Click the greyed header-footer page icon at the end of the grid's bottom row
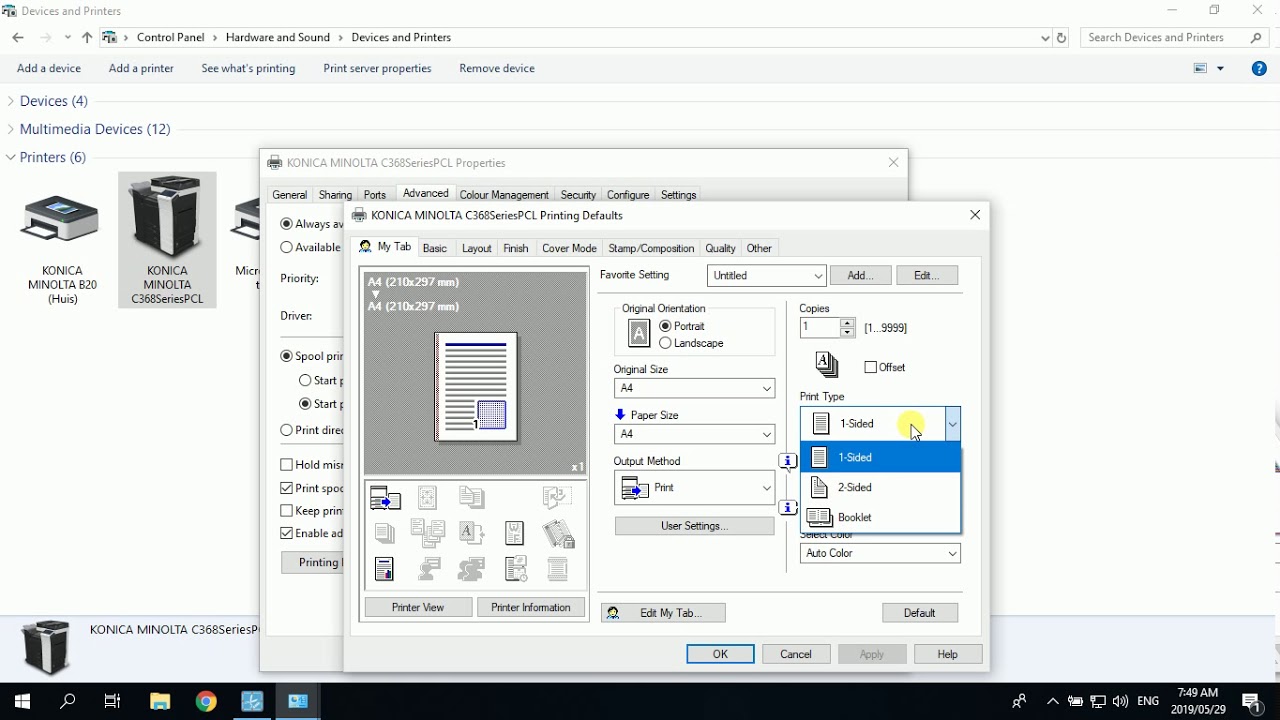Viewport: 1280px width, 720px height. pos(558,569)
